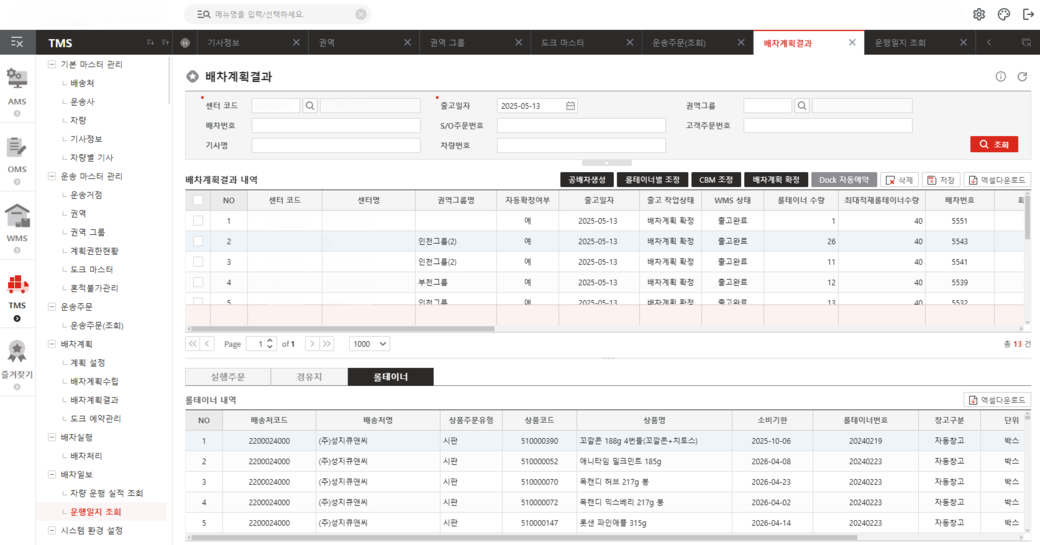Open the 즐겨찾기 favorites star icon
The image size is (1040, 545).
click(17, 351)
